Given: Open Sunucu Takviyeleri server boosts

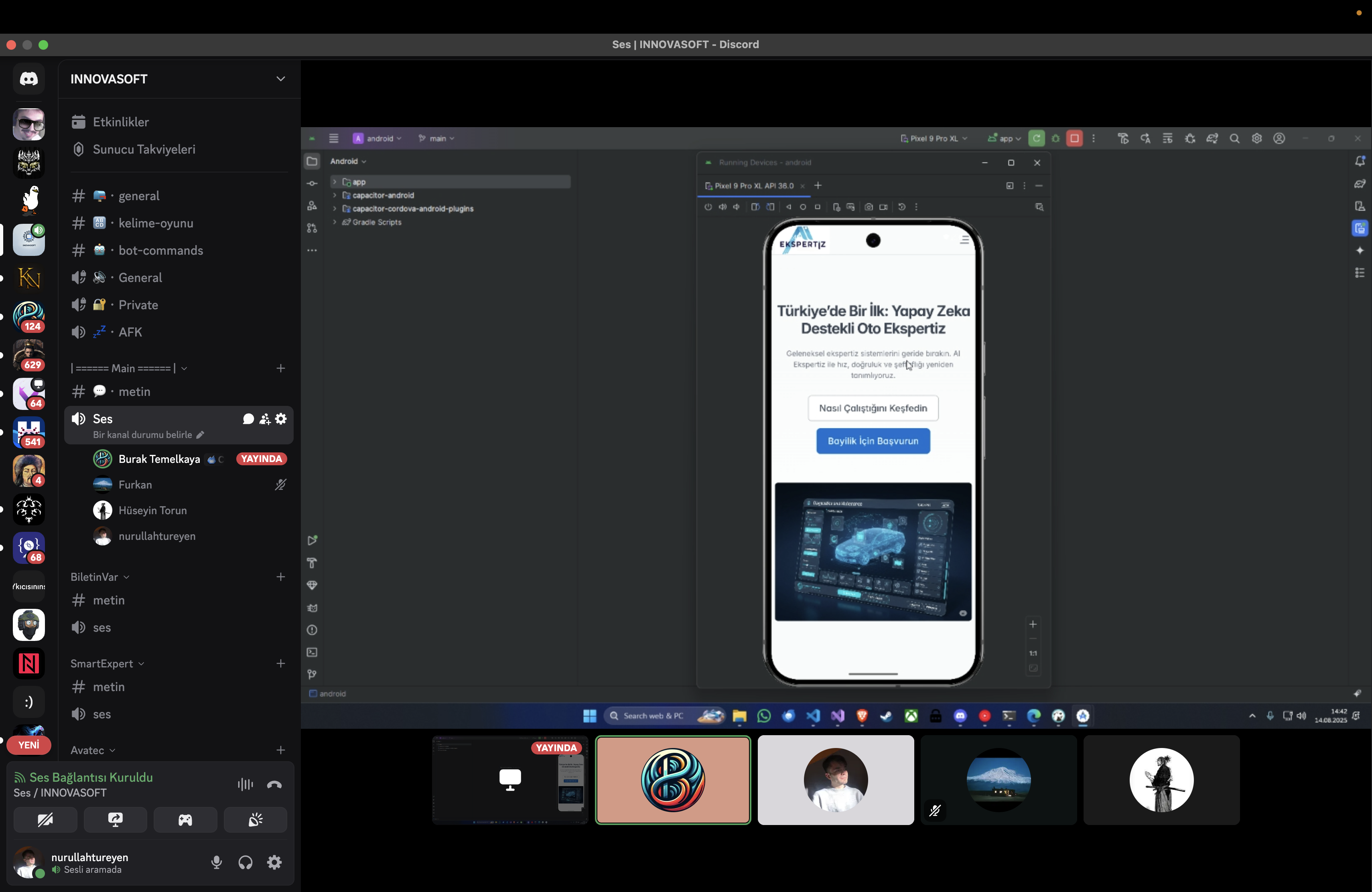Looking at the screenshot, I should (x=144, y=149).
